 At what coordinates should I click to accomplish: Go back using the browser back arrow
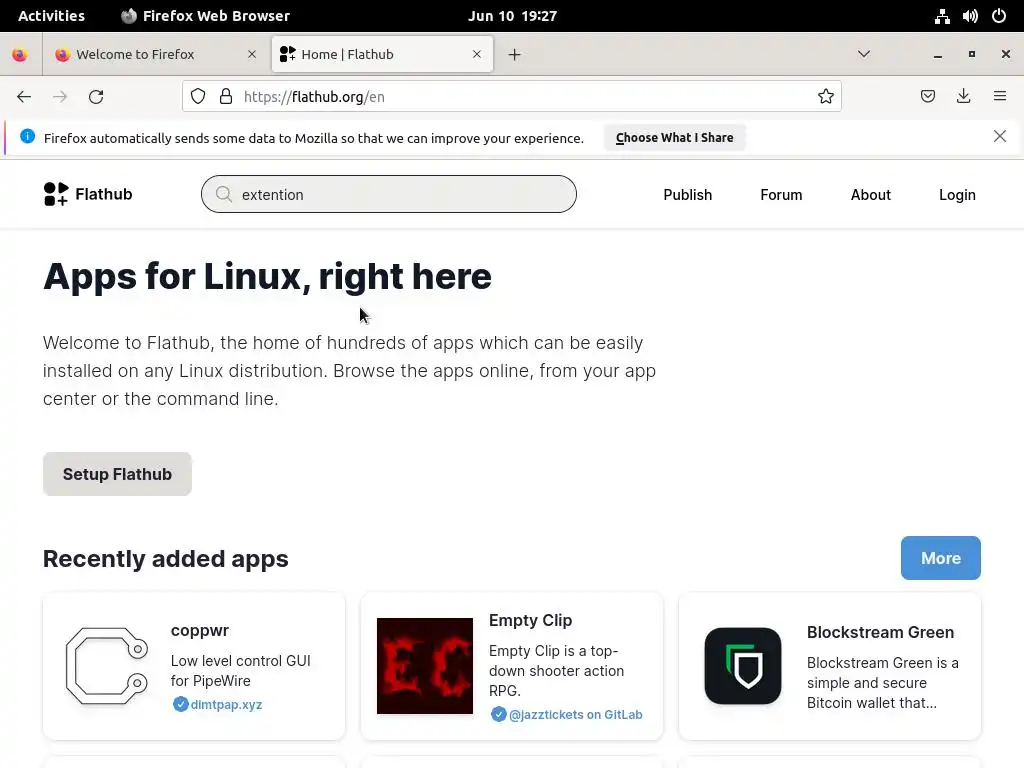point(24,97)
